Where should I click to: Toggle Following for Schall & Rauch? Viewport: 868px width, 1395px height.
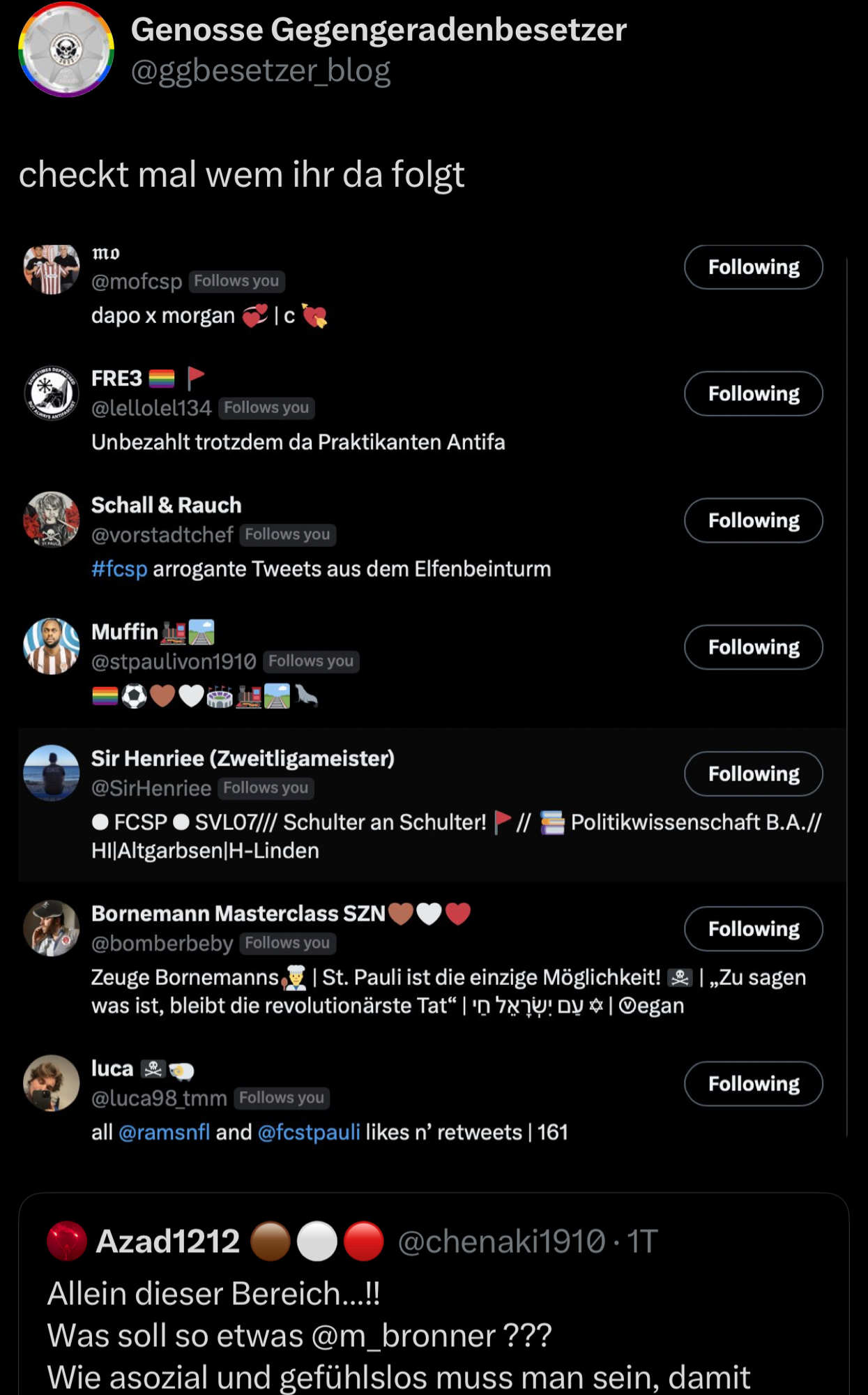(x=753, y=520)
